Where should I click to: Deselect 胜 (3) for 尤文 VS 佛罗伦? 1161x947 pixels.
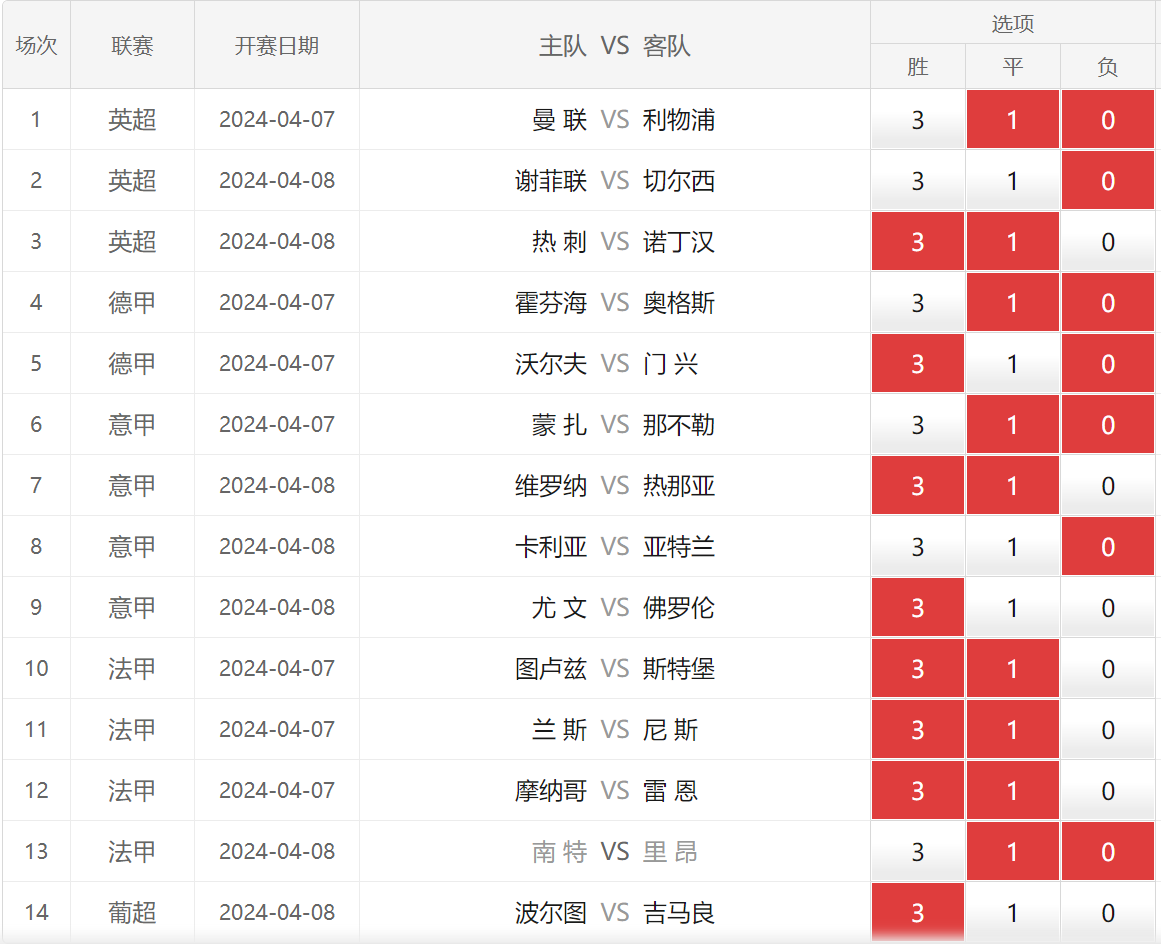click(917, 607)
